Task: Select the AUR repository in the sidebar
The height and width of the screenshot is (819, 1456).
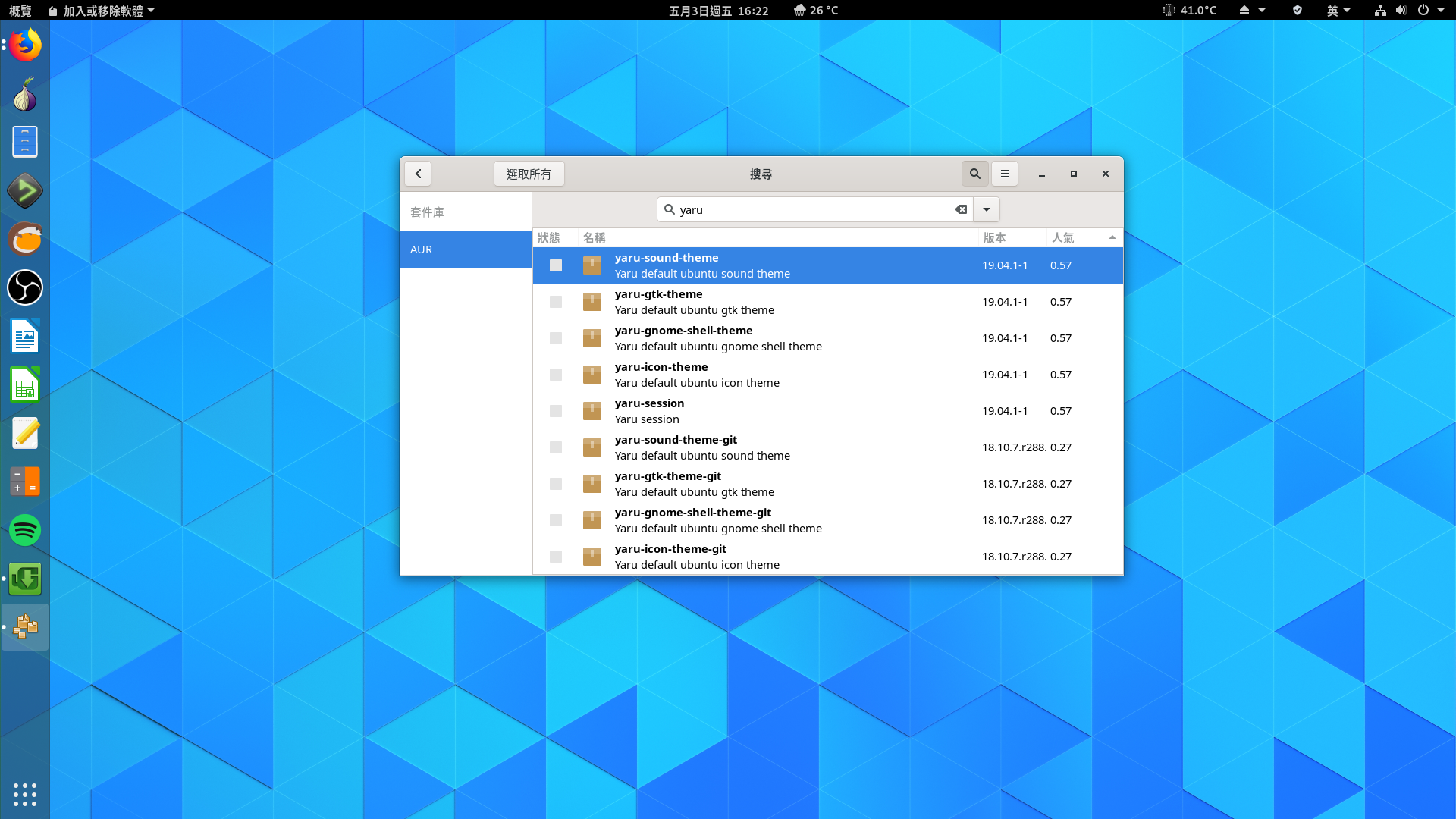Action: [x=422, y=249]
